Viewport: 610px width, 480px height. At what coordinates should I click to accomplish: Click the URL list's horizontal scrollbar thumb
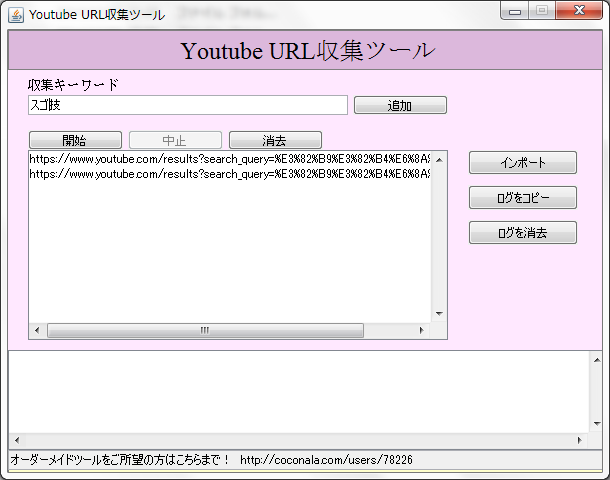[205, 331]
